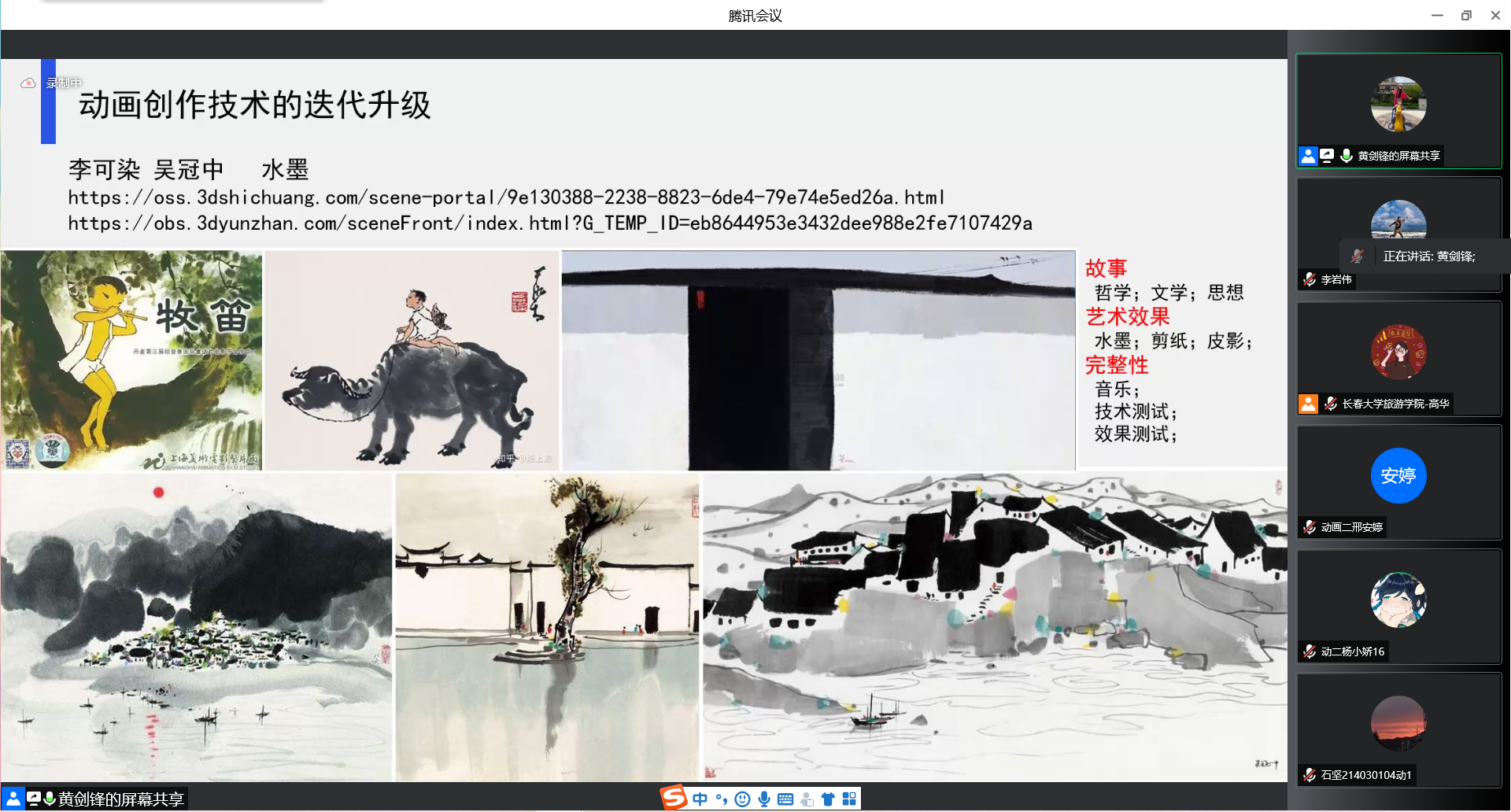Click bottom-left green microphone icon
This screenshot has width=1511, height=812.
50,799
